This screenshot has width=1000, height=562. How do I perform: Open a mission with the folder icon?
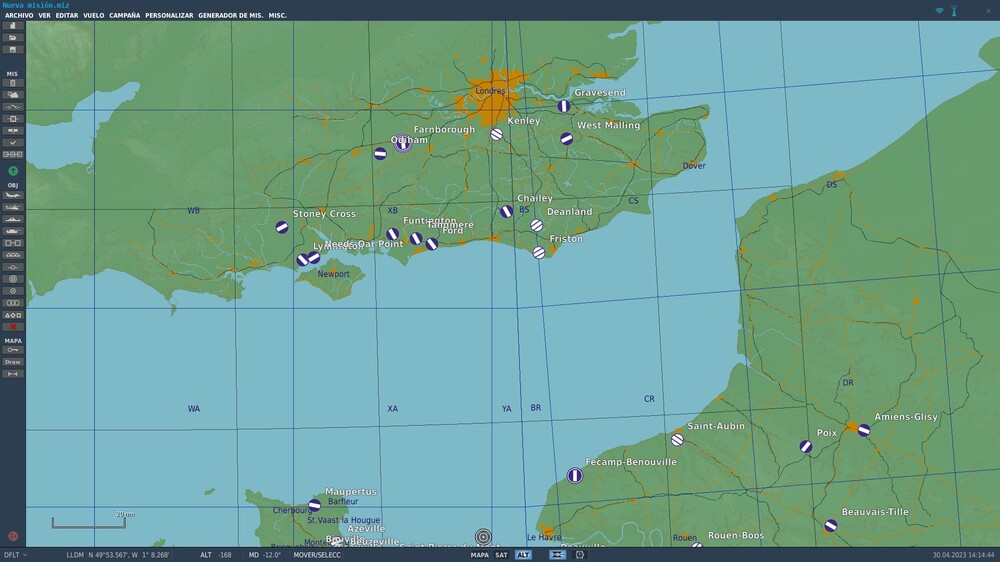click(x=13, y=37)
